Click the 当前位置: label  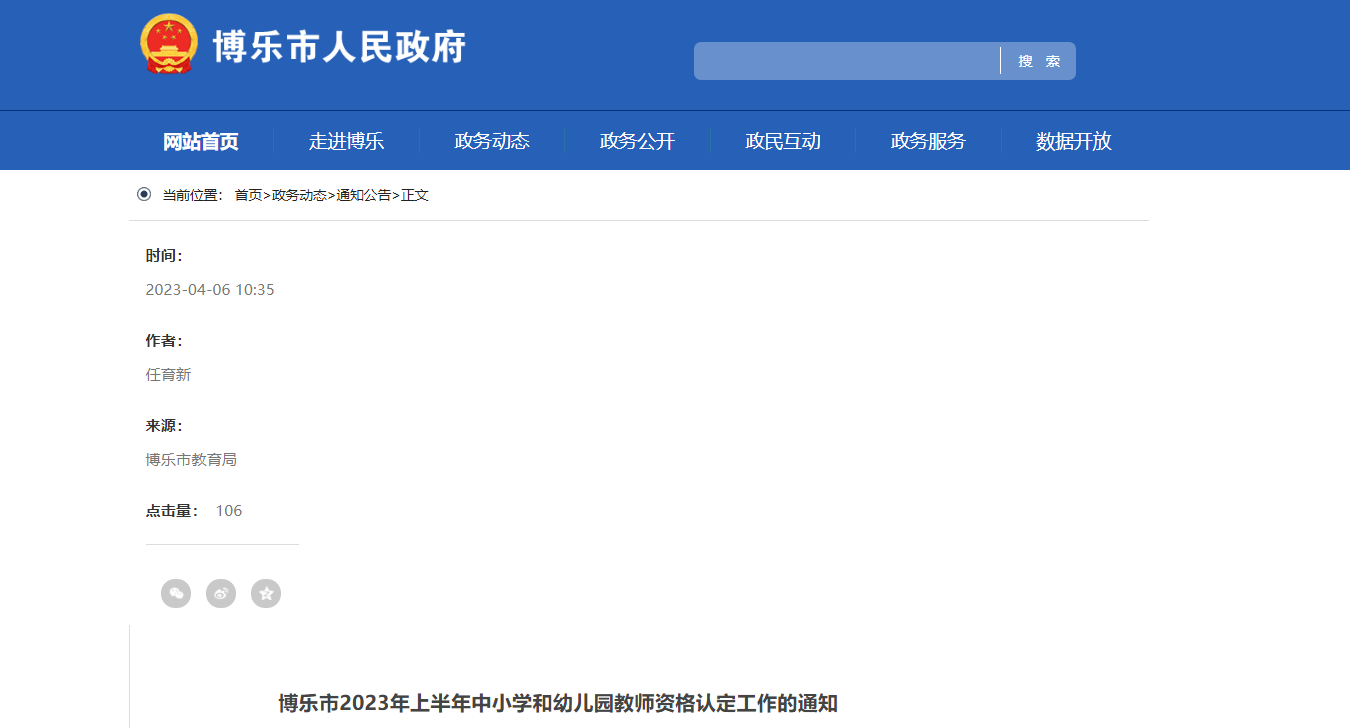(193, 195)
